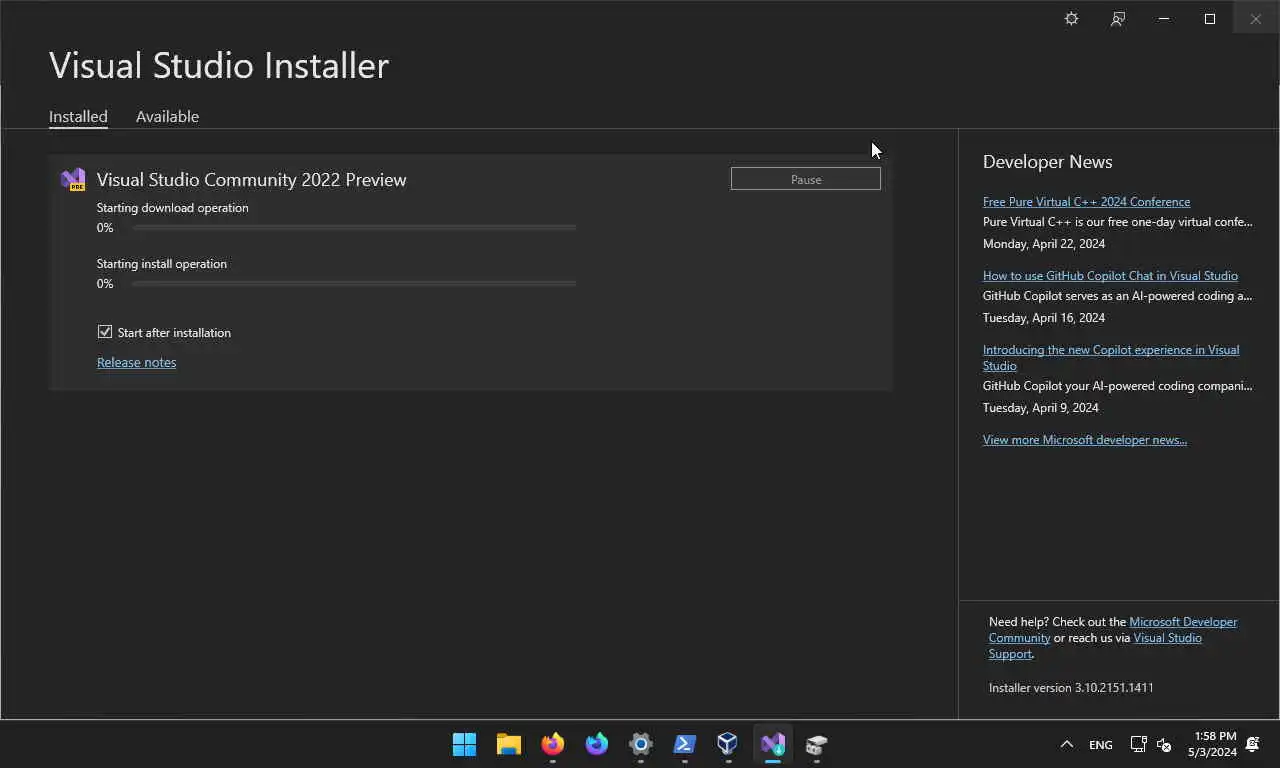Open File Explorer from taskbar
Viewport: 1280px width, 768px height.
(509, 744)
